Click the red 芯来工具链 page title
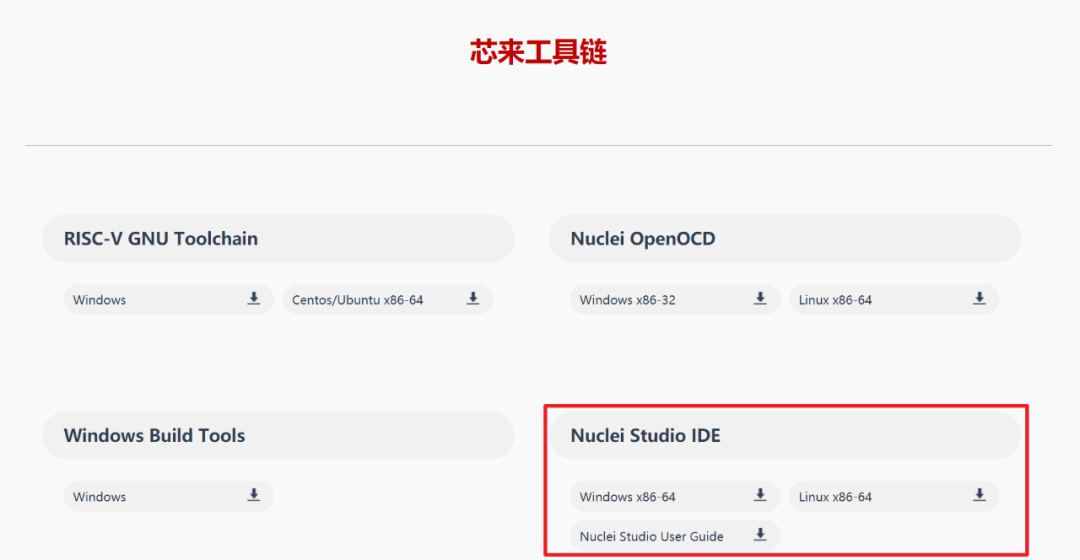1080x560 pixels. [538, 52]
